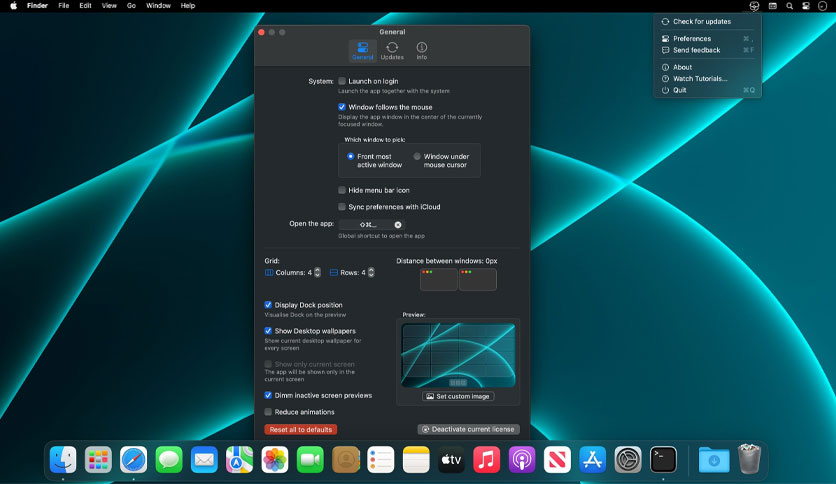Screen dimensions: 836x484
Task: Uncheck Display Dock position
Action: point(268,305)
